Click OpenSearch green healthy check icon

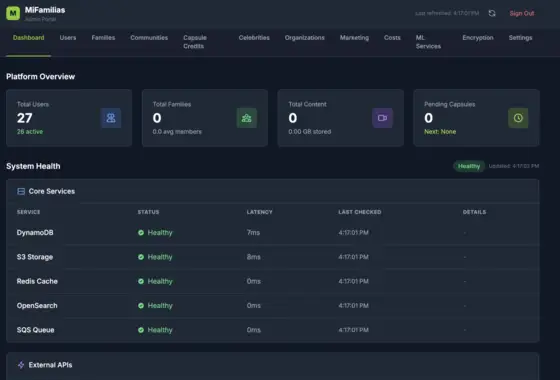[141, 306]
